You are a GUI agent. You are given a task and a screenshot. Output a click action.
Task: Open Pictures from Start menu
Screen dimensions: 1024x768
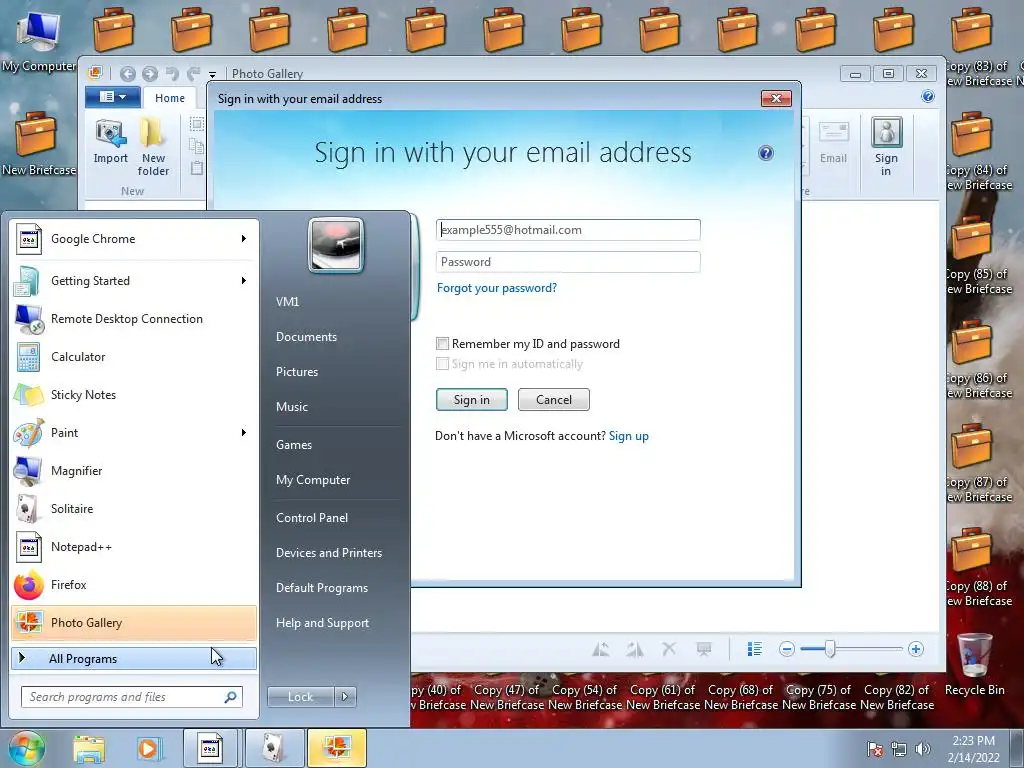(x=297, y=372)
